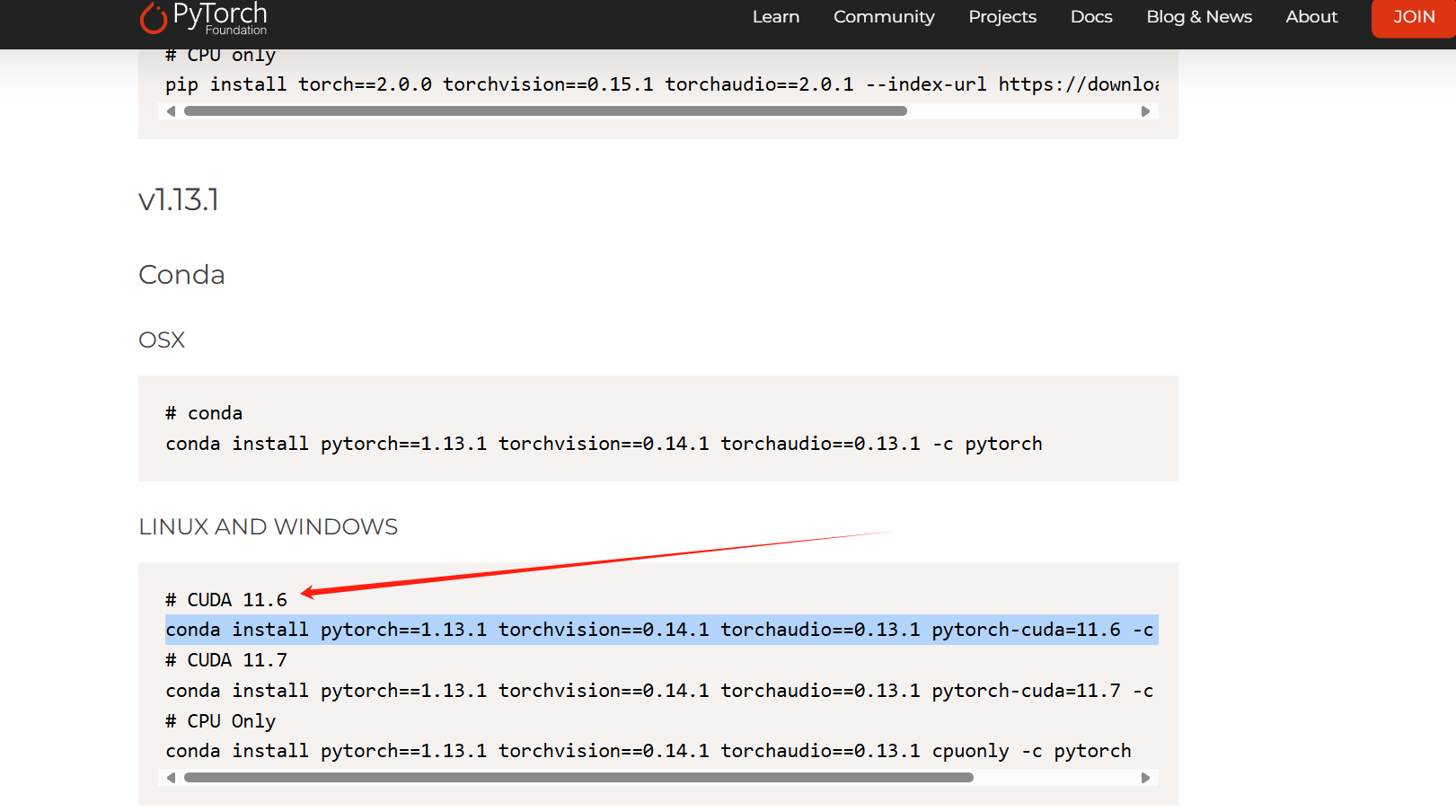Image resolution: width=1456 pixels, height=812 pixels.
Task: Click the OSX subheading
Action: point(162,340)
